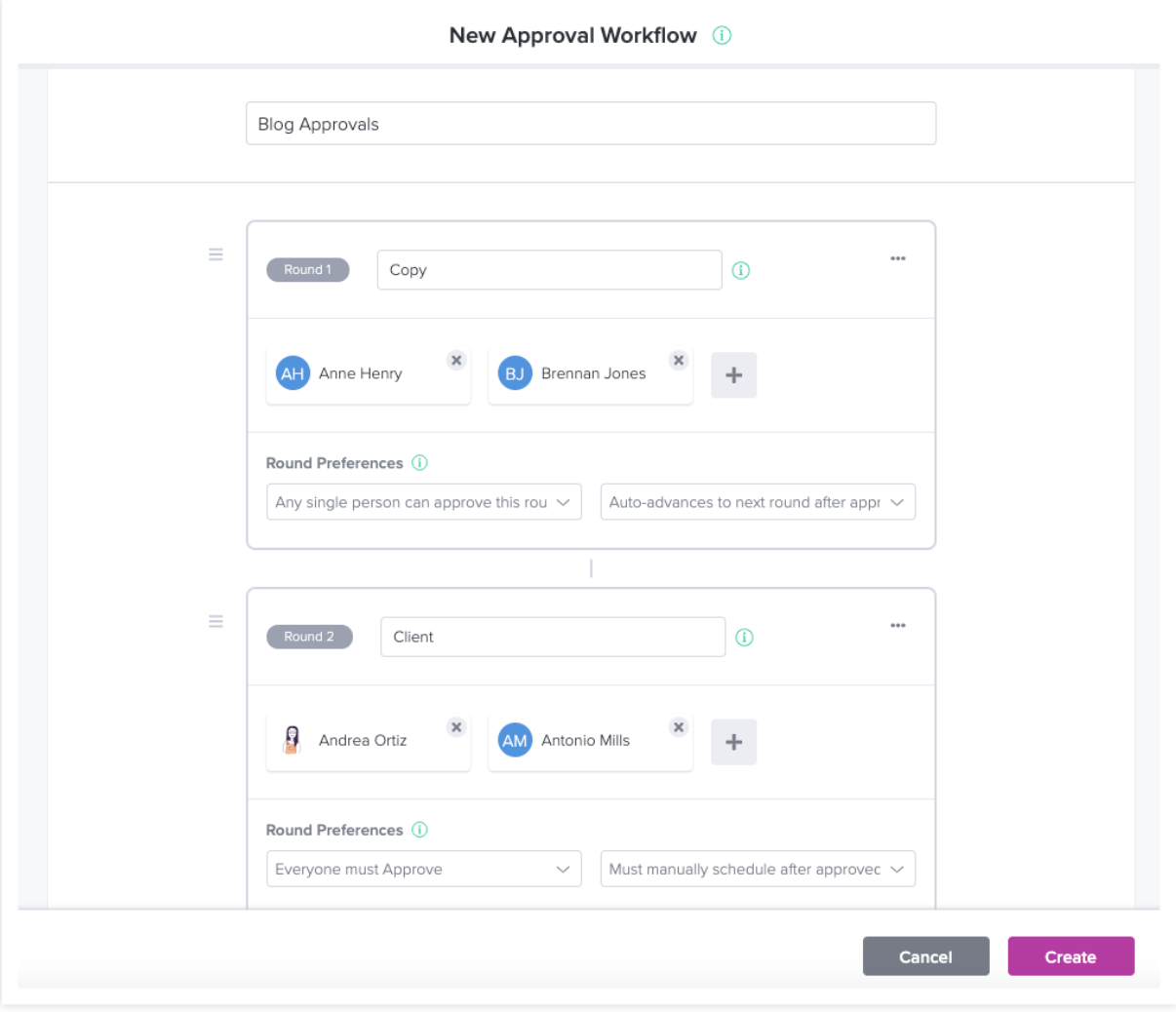Remove Brennan Jones from approvers

tap(679, 361)
